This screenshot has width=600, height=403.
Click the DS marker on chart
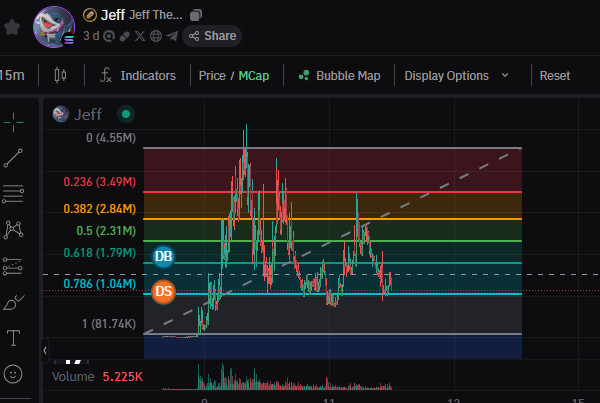click(x=164, y=292)
